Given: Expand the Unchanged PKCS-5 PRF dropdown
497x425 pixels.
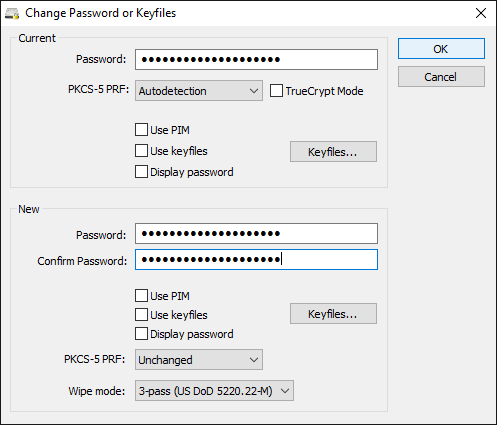Looking at the screenshot, I should 199,360.
